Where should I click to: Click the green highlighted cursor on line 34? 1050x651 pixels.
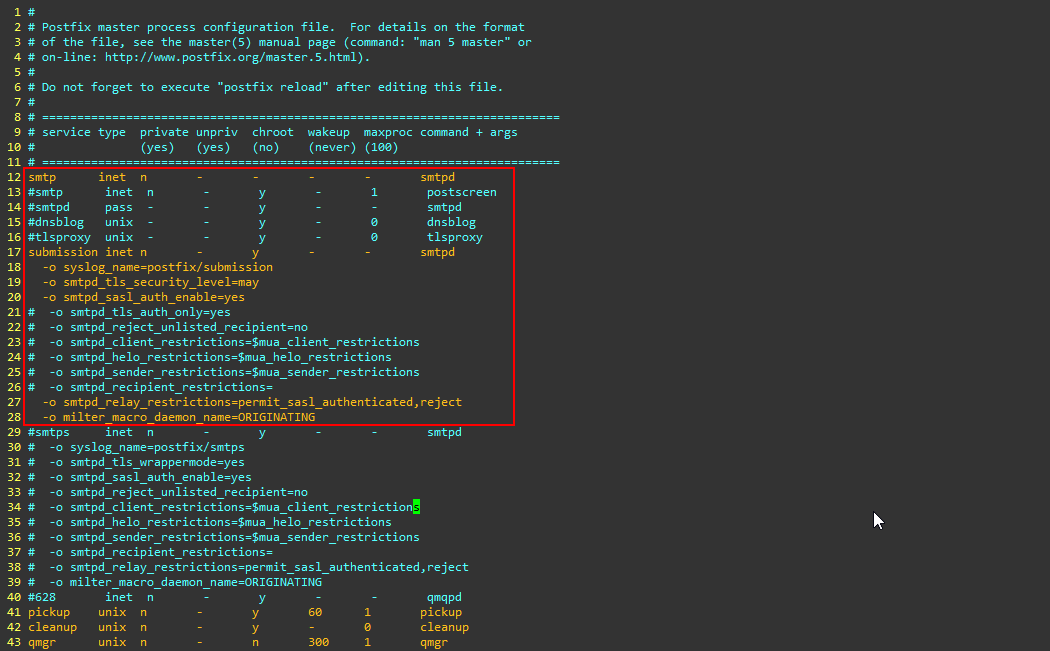[x=417, y=507]
